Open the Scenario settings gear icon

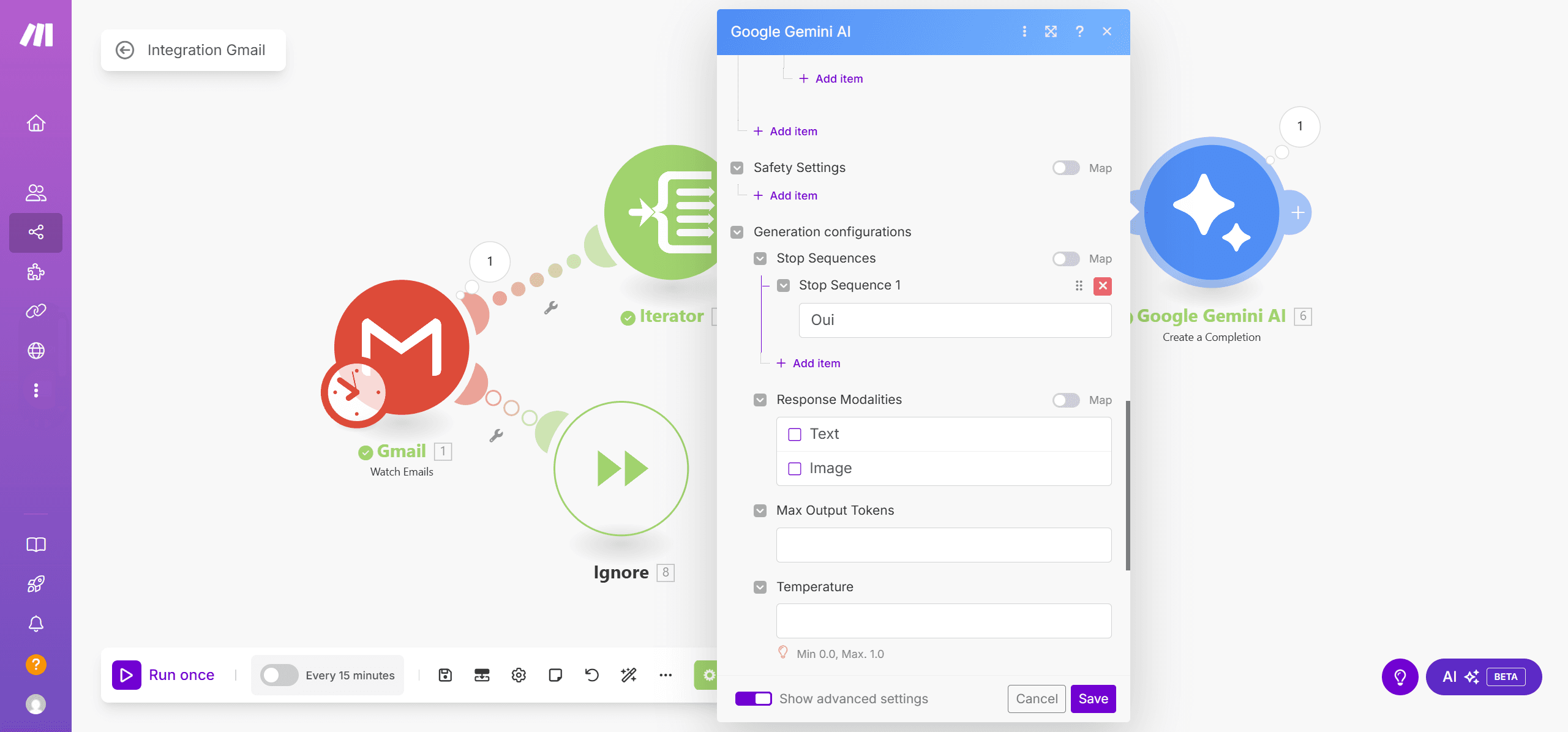tap(519, 675)
